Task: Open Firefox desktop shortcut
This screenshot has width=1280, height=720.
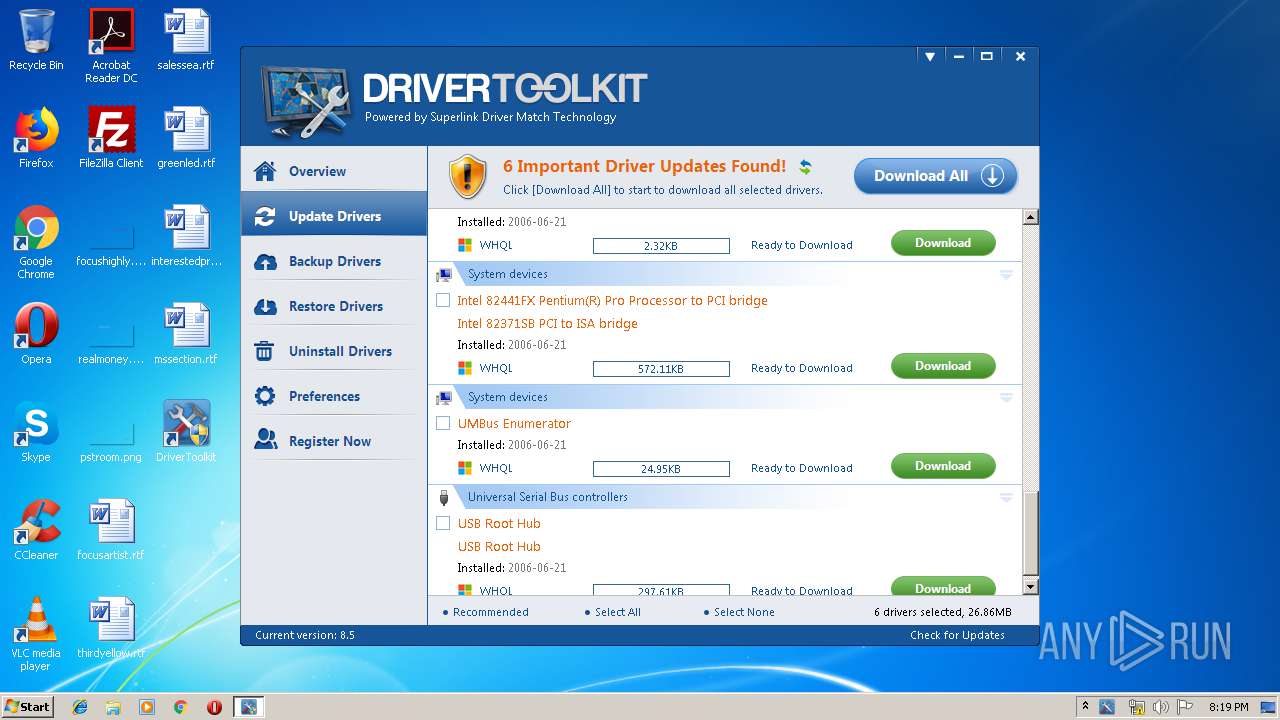Action: tap(36, 138)
